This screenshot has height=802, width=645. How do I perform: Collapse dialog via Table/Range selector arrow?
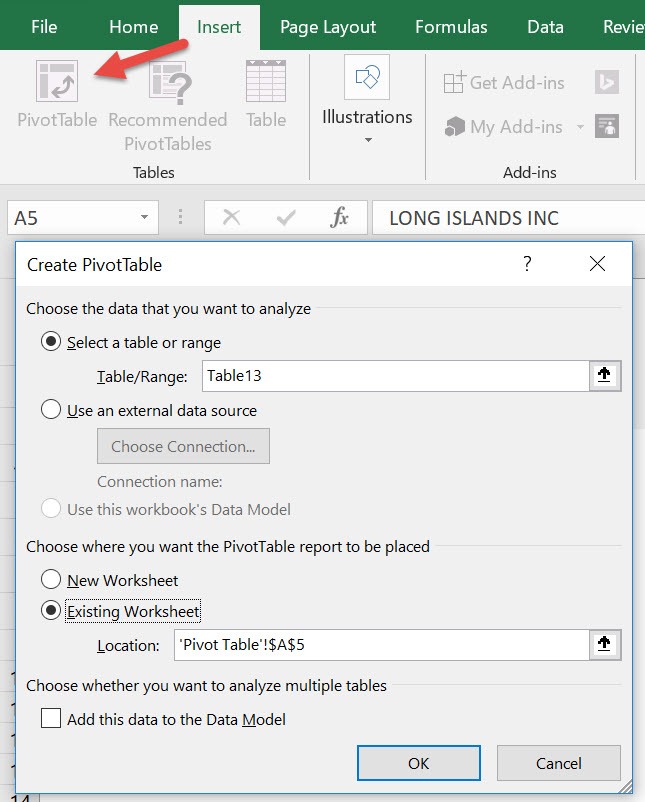(x=605, y=376)
